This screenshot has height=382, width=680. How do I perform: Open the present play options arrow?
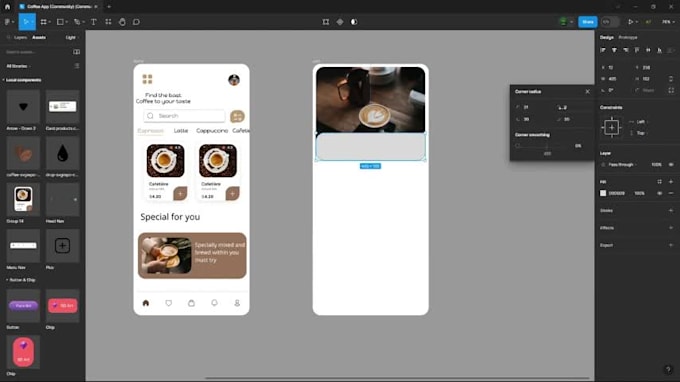[637, 22]
